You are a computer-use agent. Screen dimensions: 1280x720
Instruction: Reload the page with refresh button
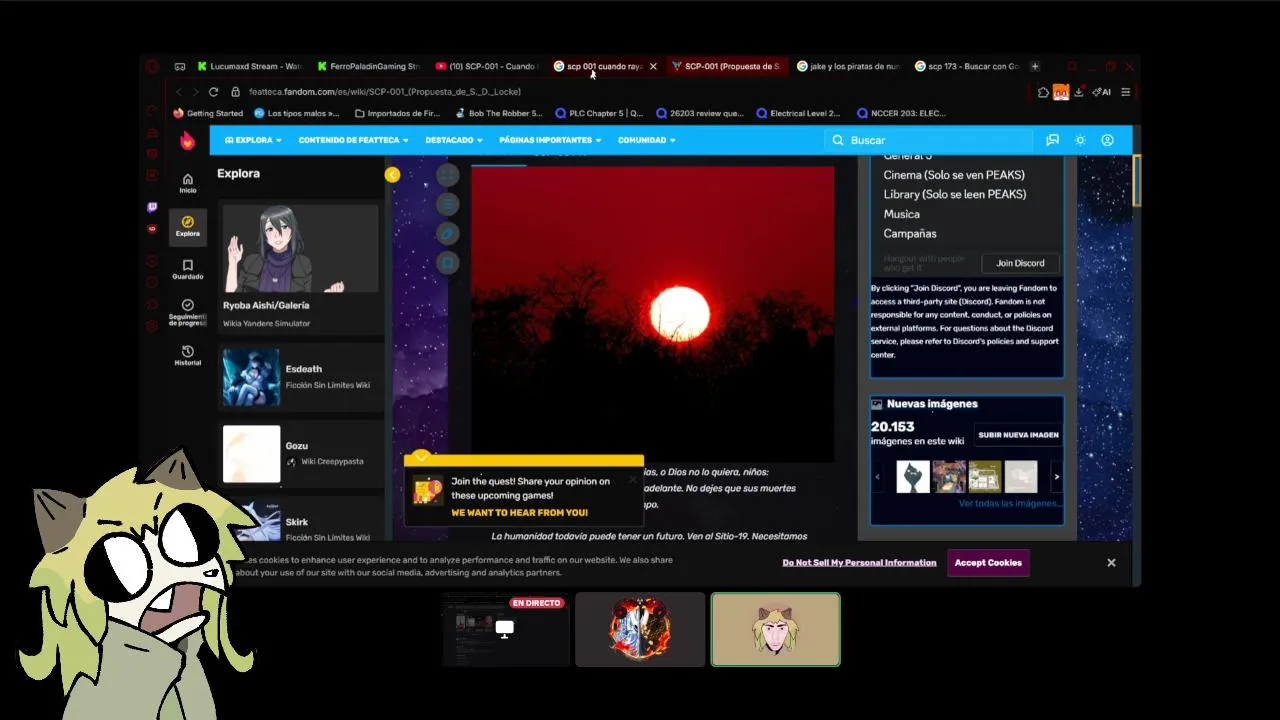tap(213, 92)
